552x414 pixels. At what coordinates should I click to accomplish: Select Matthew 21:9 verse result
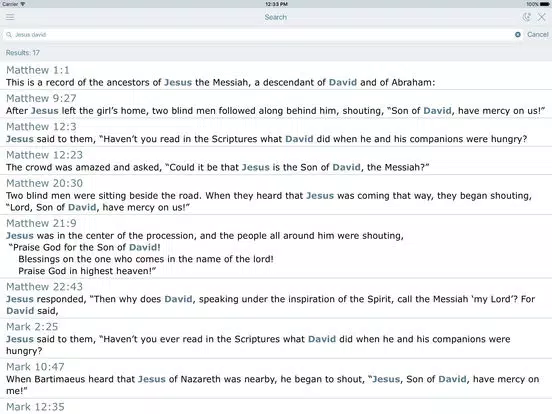(276, 246)
